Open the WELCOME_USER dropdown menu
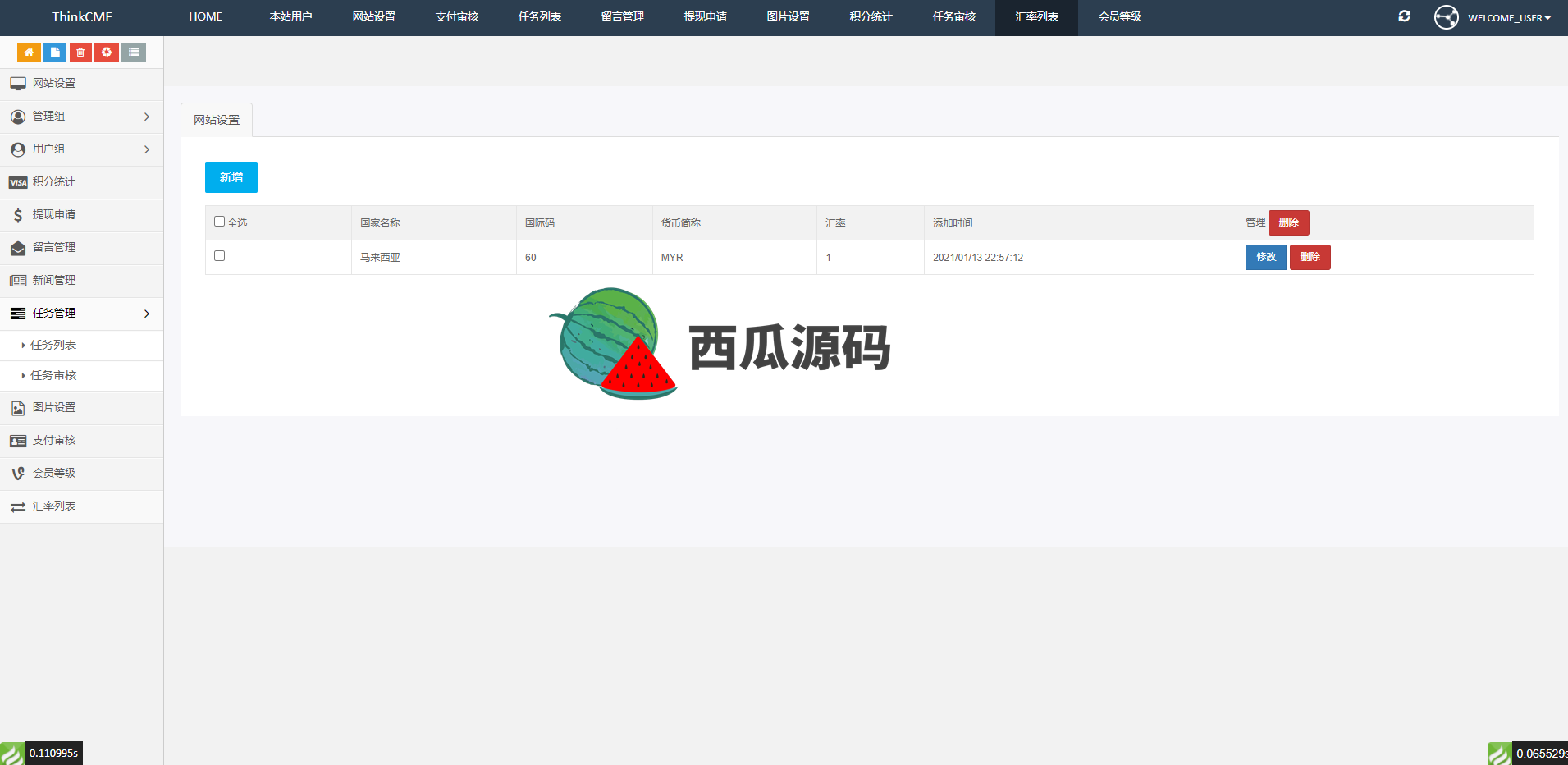 [x=1509, y=18]
